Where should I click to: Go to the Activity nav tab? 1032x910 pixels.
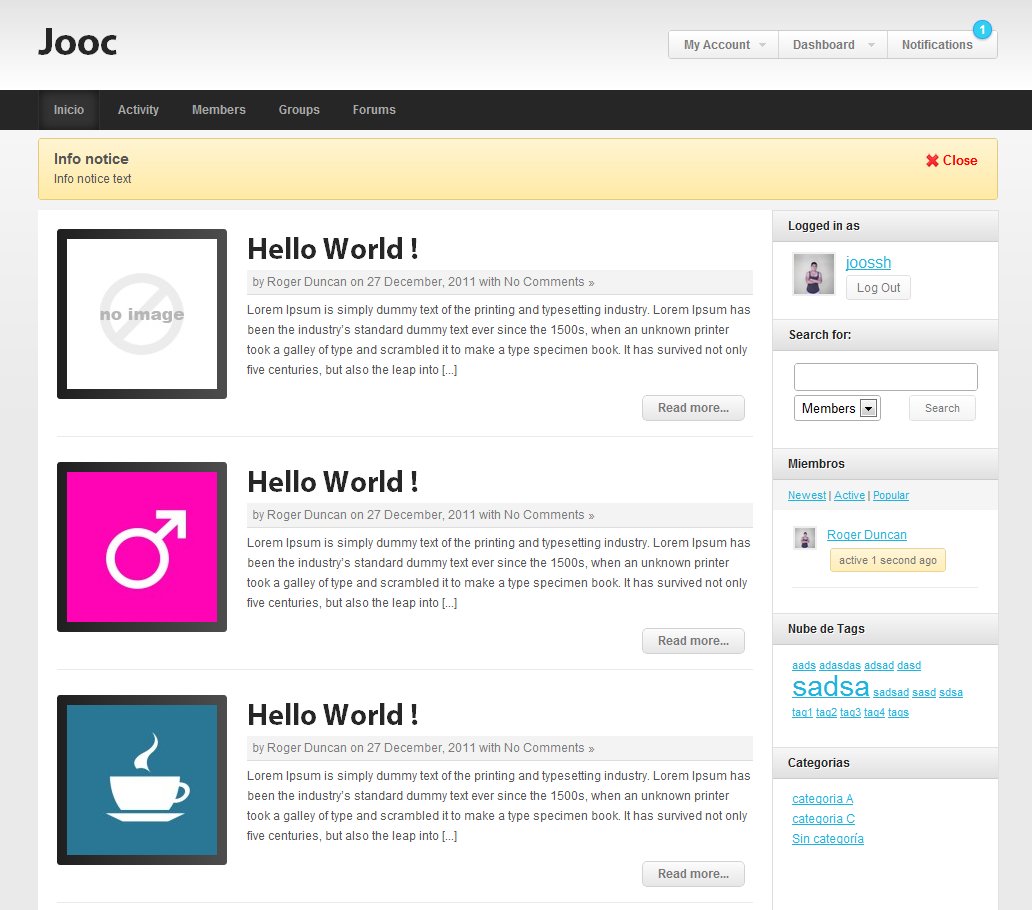point(138,110)
